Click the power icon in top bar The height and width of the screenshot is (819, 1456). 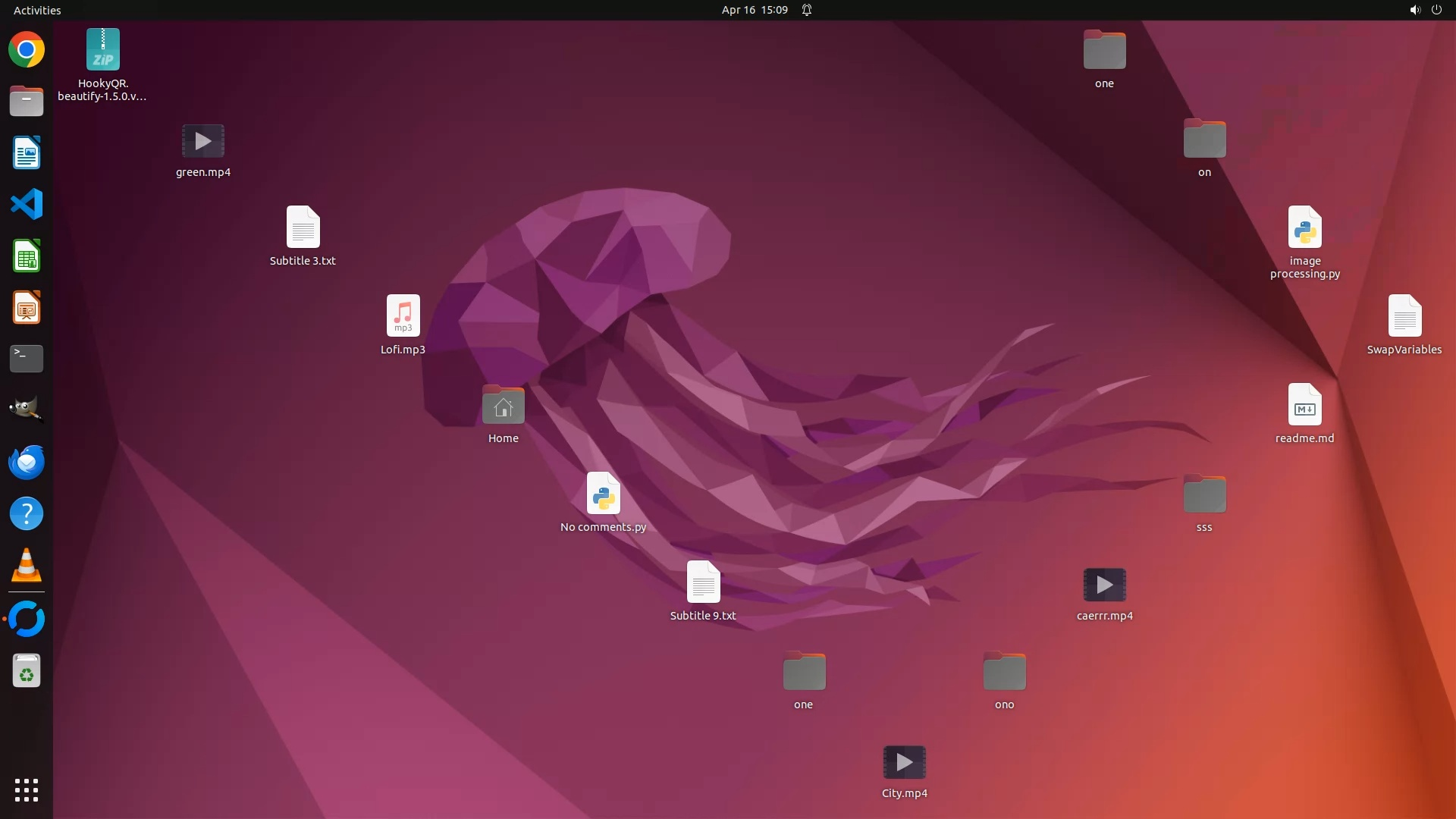click(x=1436, y=10)
